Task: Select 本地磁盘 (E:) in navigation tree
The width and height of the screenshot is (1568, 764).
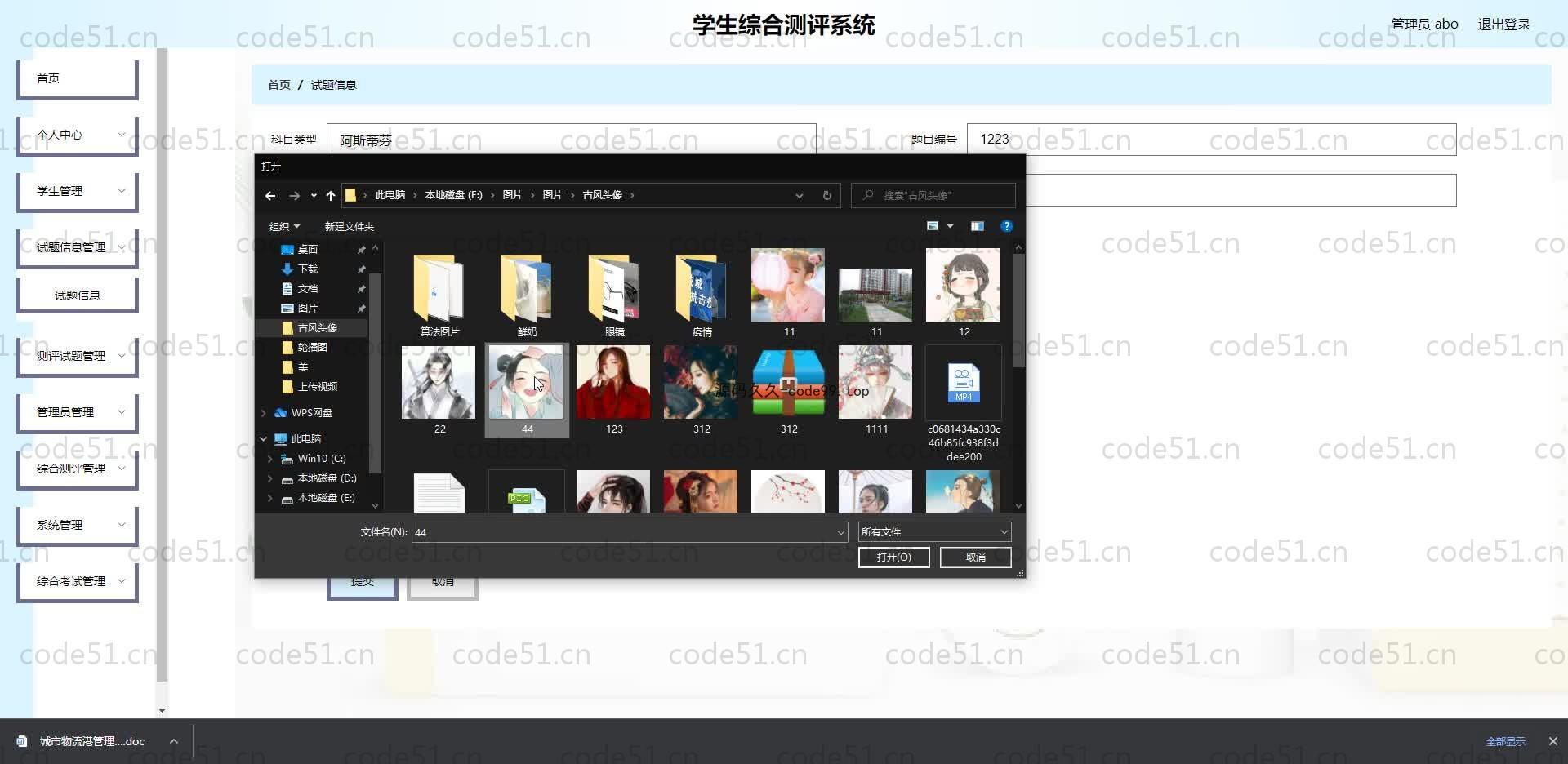Action: click(326, 498)
